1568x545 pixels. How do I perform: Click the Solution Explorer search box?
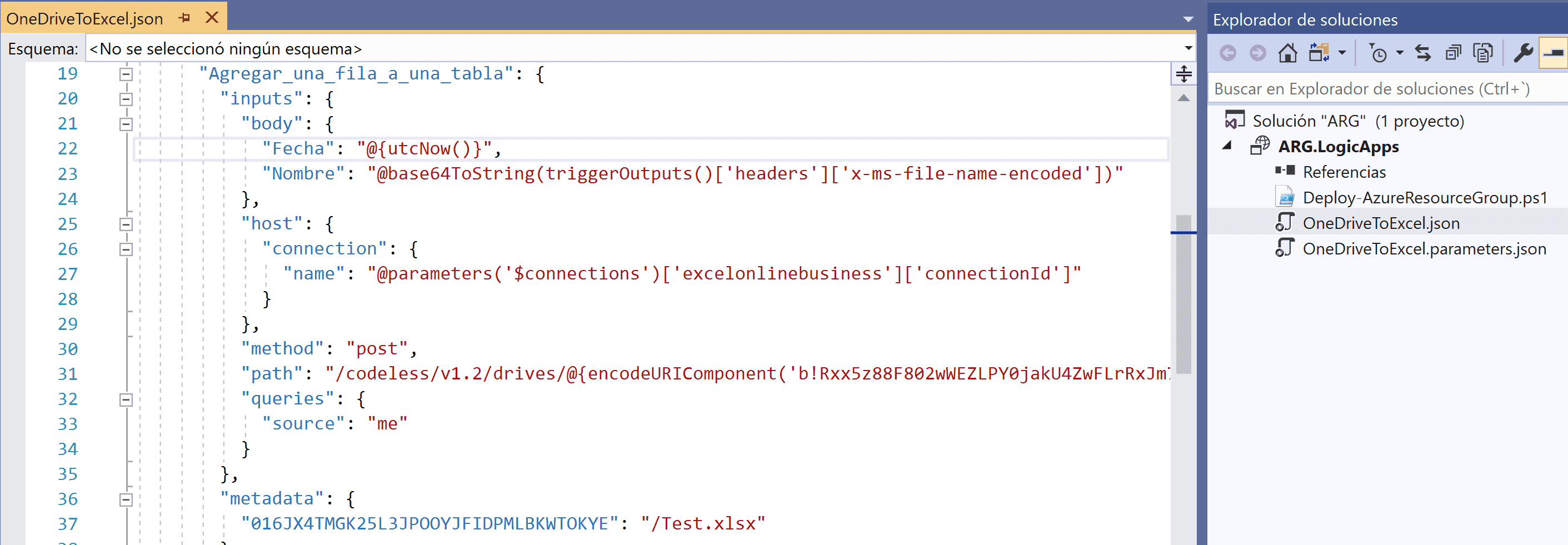point(1388,89)
